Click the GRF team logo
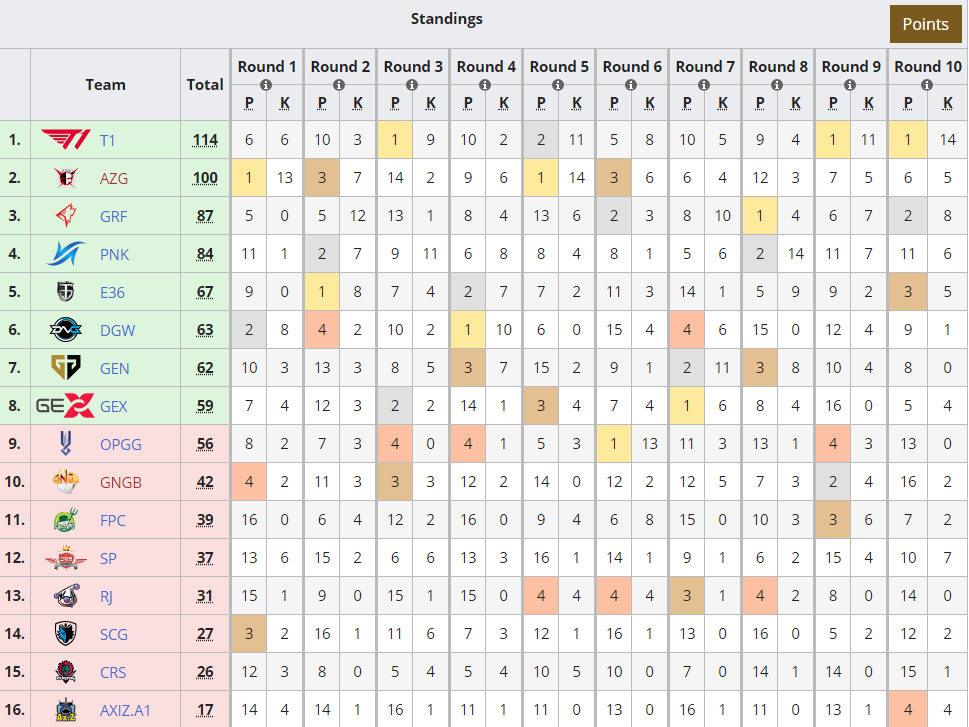 (66, 216)
